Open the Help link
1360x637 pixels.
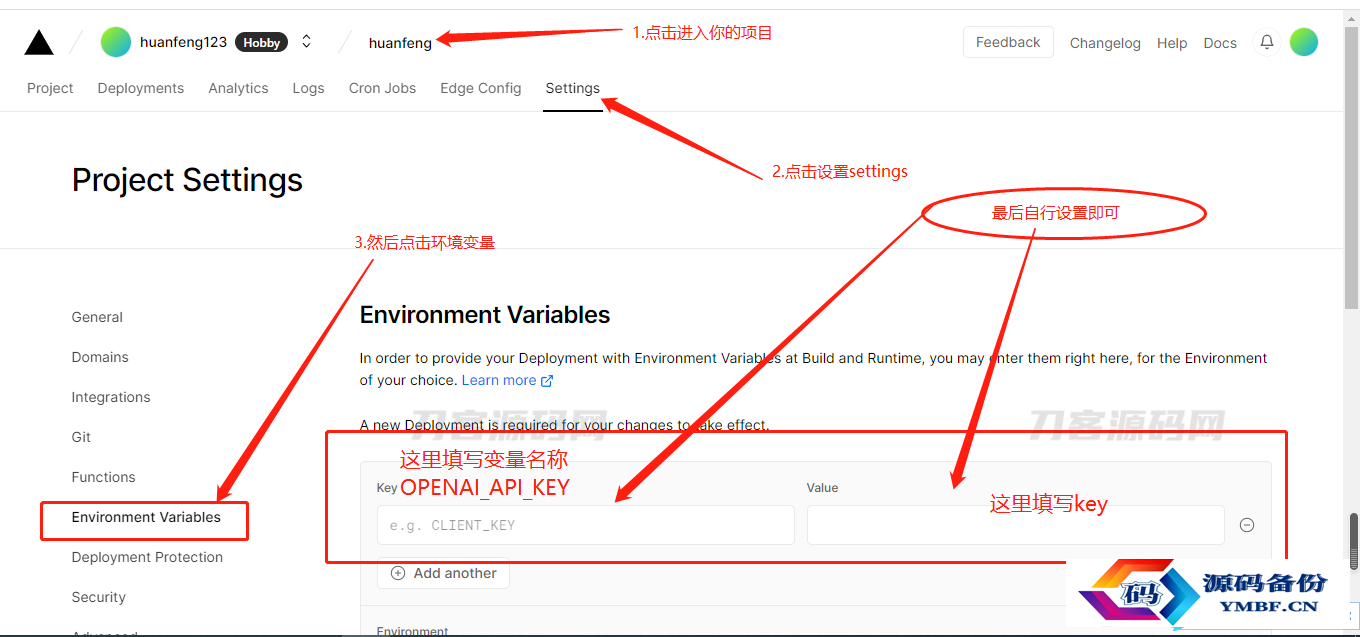(x=1172, y=43)
